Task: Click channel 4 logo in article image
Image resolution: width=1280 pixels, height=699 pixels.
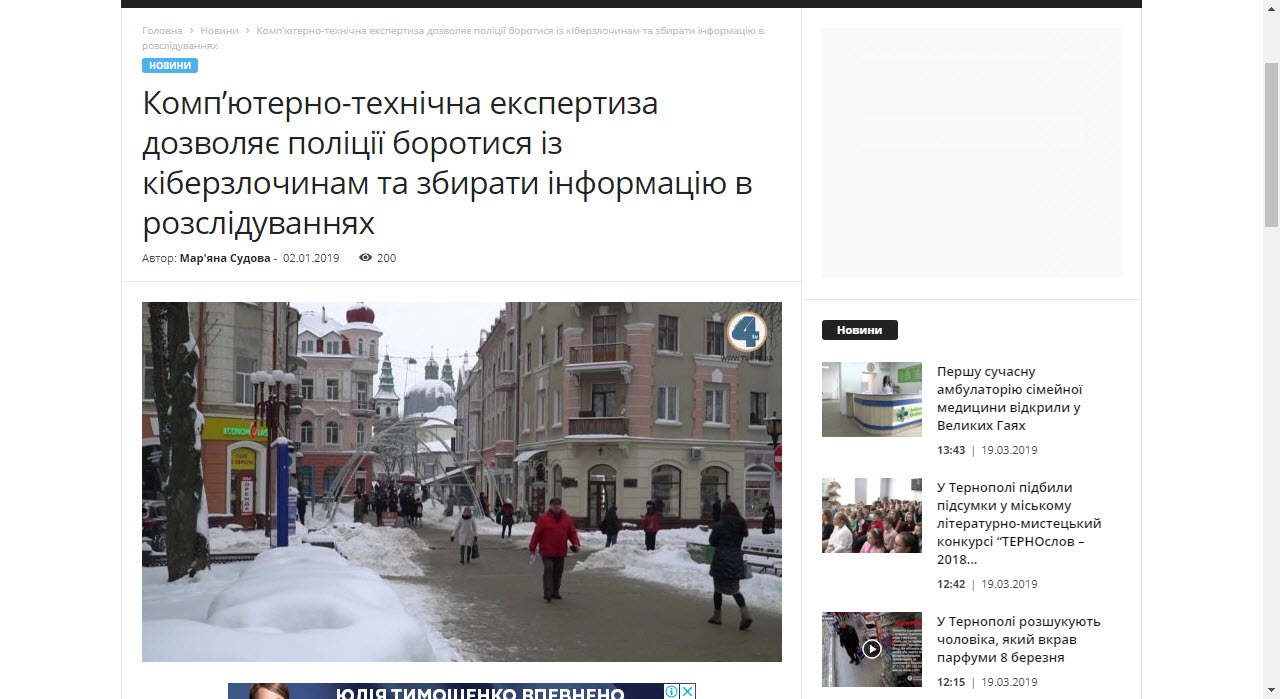Action: 745,333
